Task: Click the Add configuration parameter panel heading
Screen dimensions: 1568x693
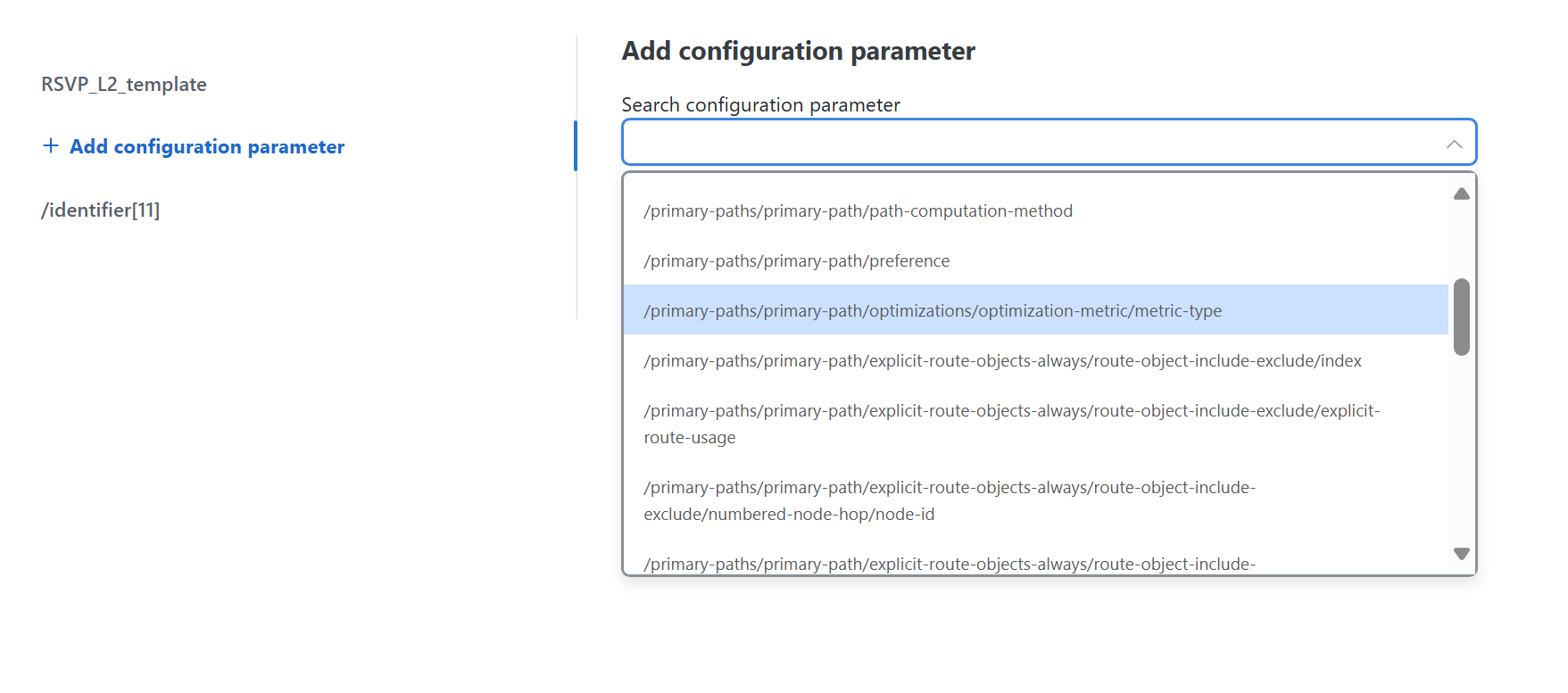Action: 798,52
